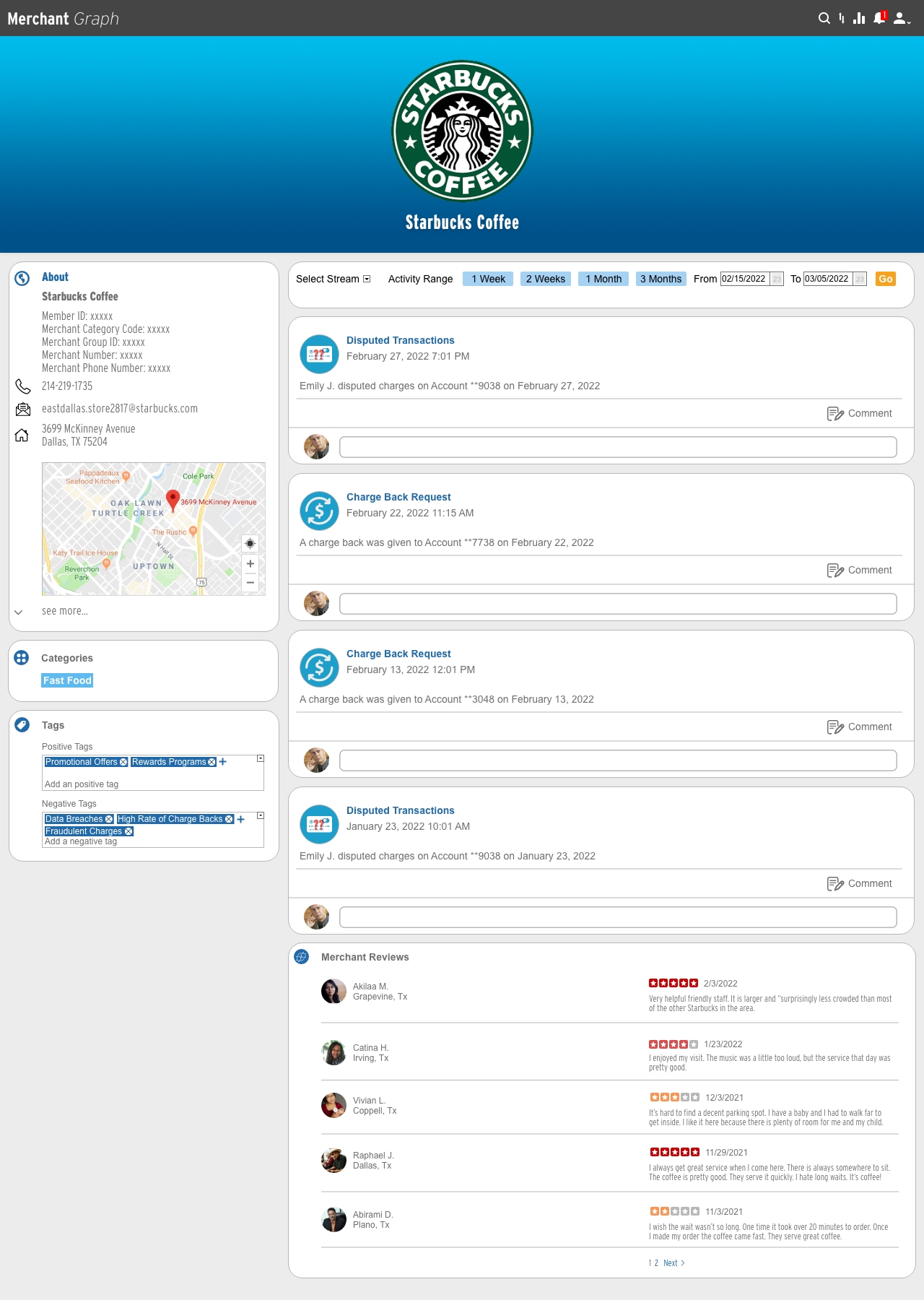Click the phone icon beside 214-219-1735
This screenshot has width=924, height=1300.
click(x=23, y=386)
